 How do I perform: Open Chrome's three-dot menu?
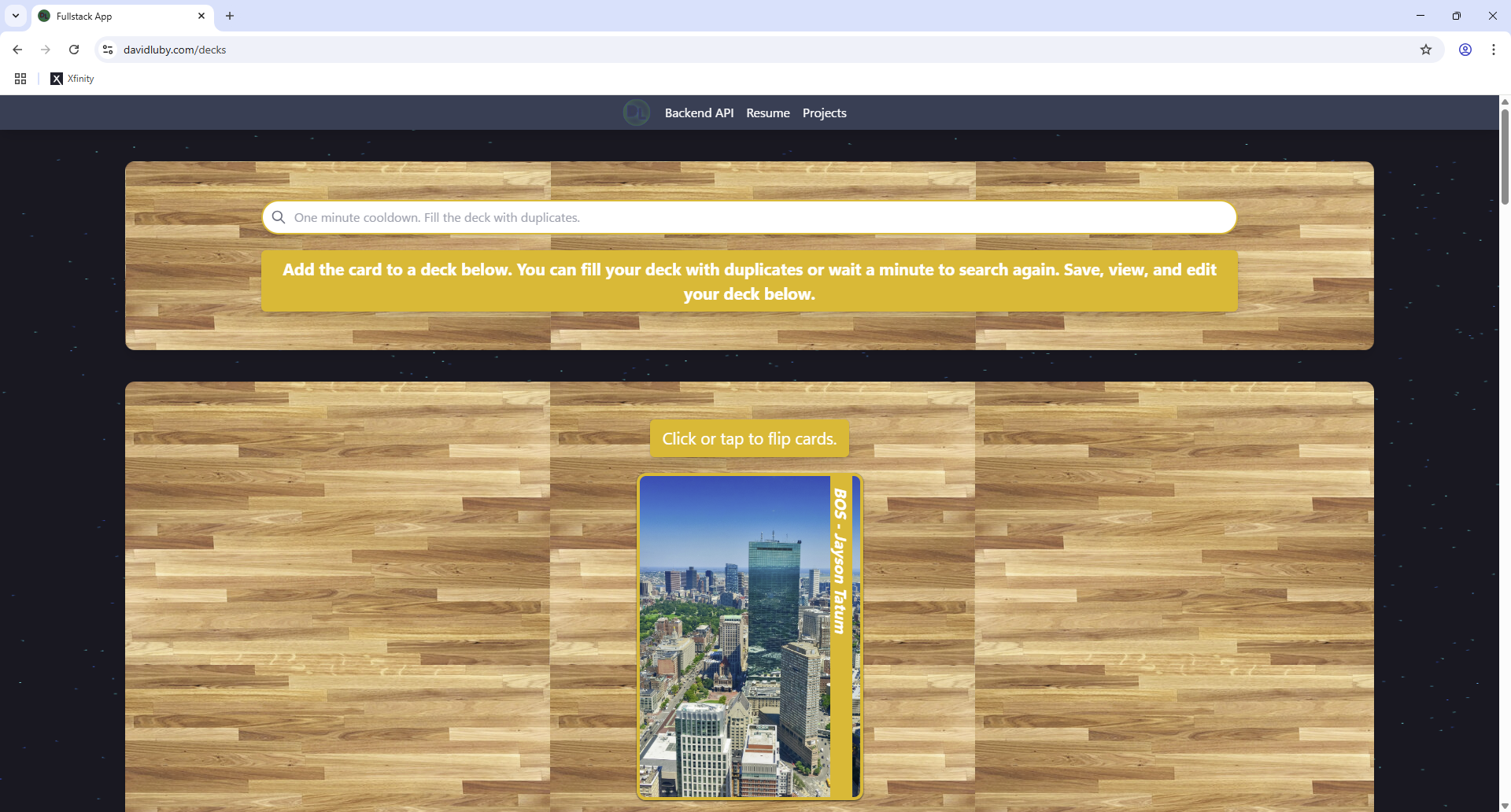click(x=1494, y=50)
